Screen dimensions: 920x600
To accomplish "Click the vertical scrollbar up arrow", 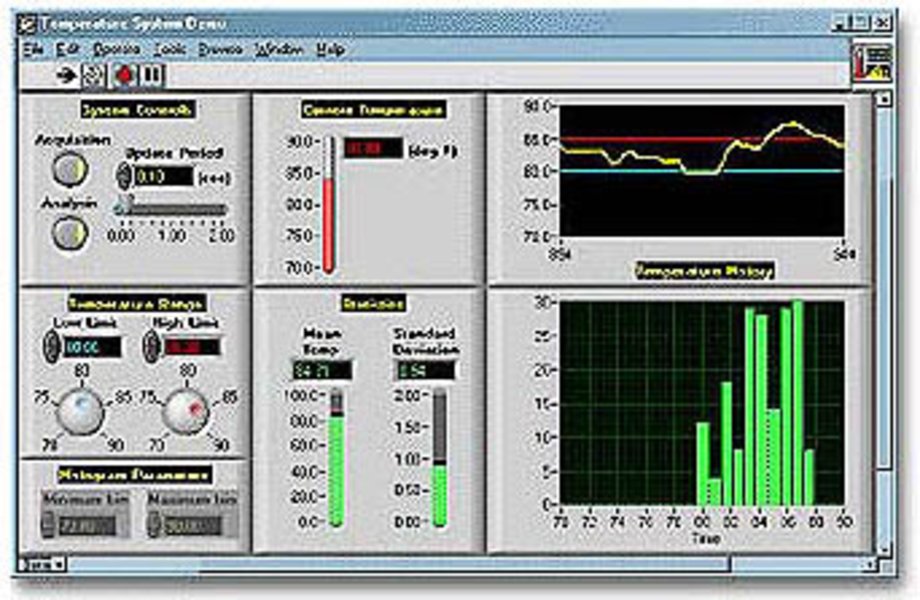I will 884,99.
